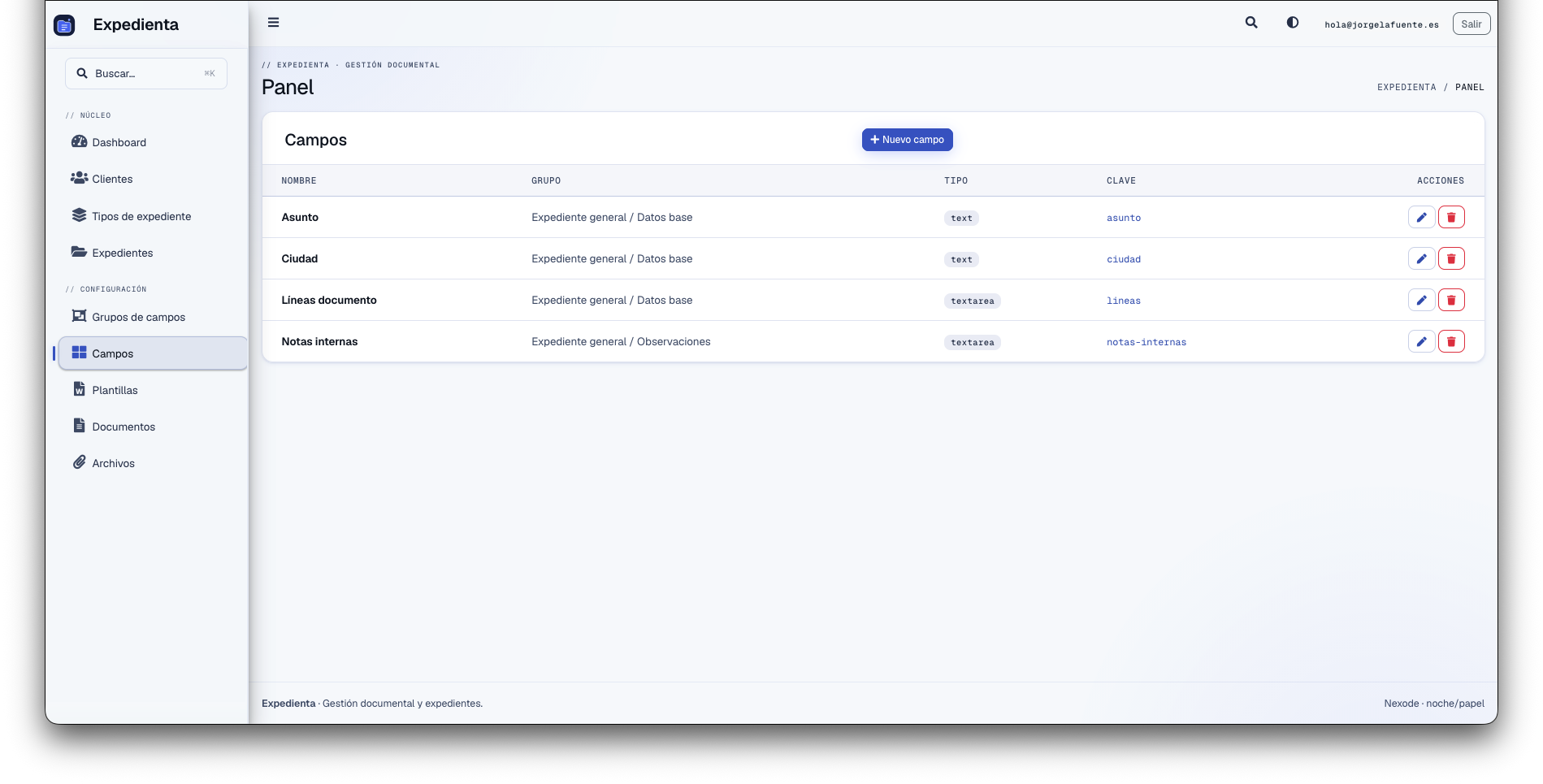Click the CLAVE column header

pyautogui.click(x=1121, y=180)
